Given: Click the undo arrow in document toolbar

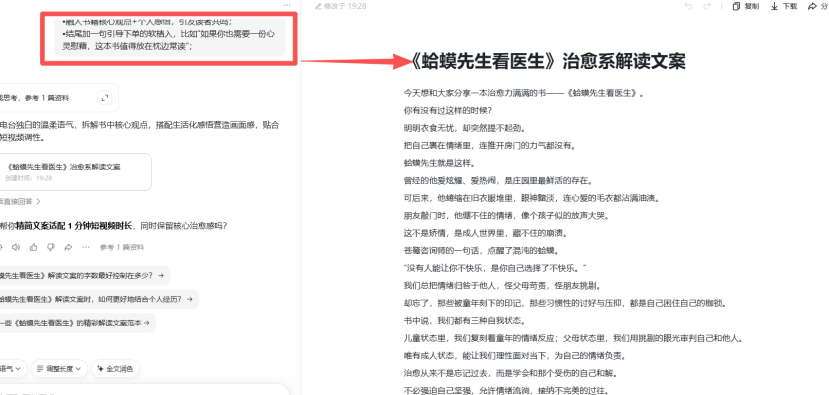Looking at the screenshot, I should (x=688, y=6).
